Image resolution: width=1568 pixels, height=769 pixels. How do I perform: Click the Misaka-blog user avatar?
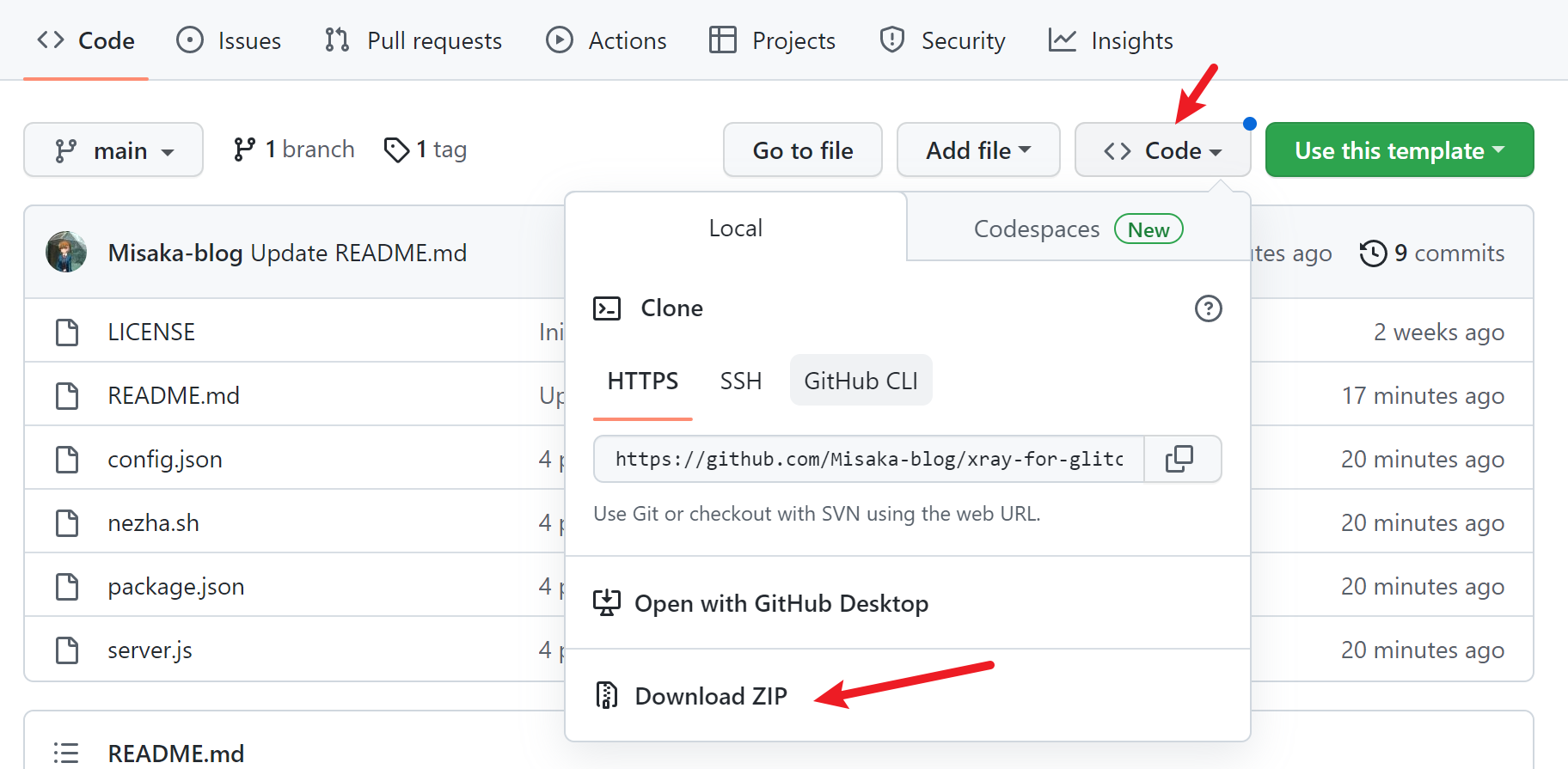coord(66,253)
